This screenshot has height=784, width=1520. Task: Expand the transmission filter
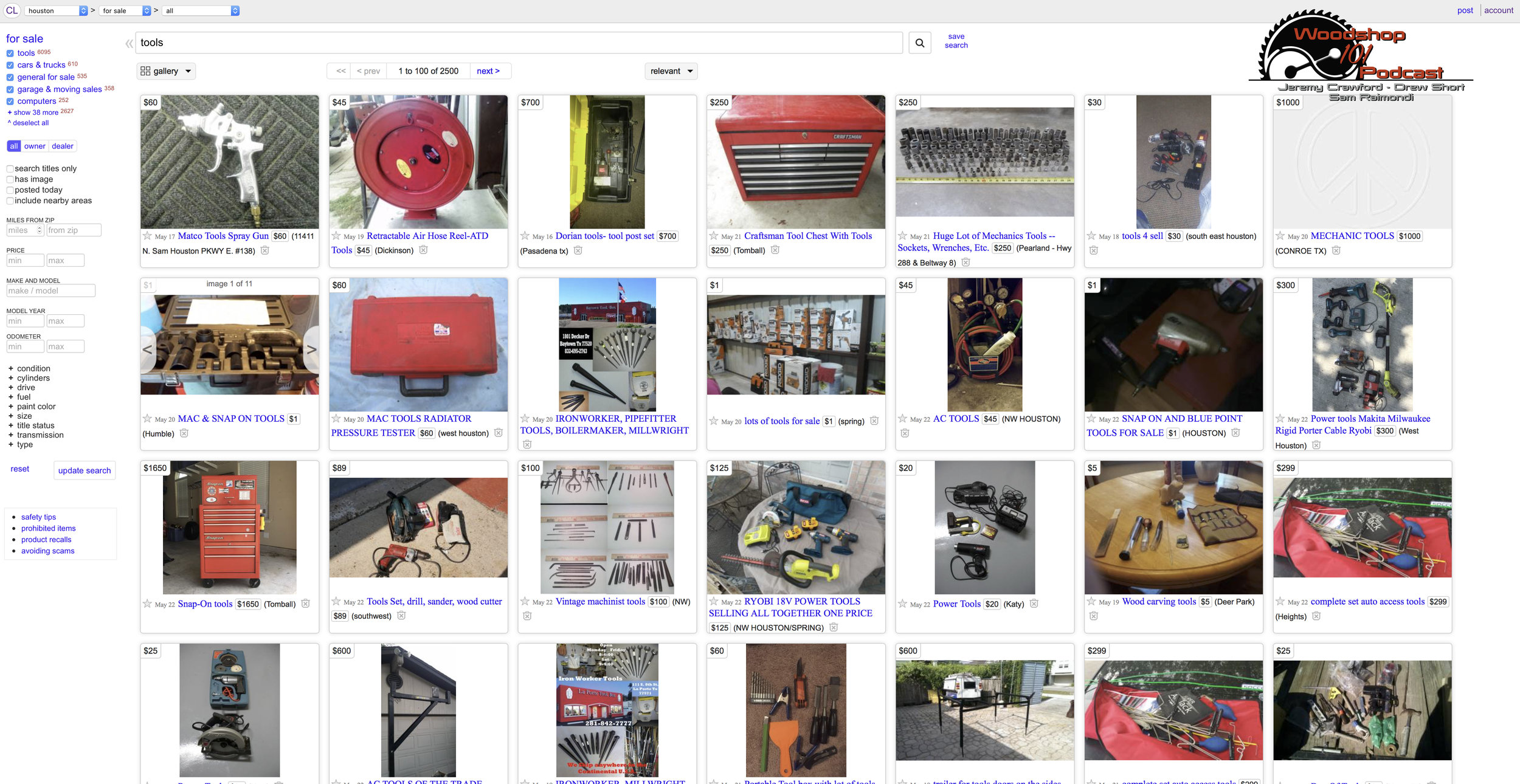point(35,435)
